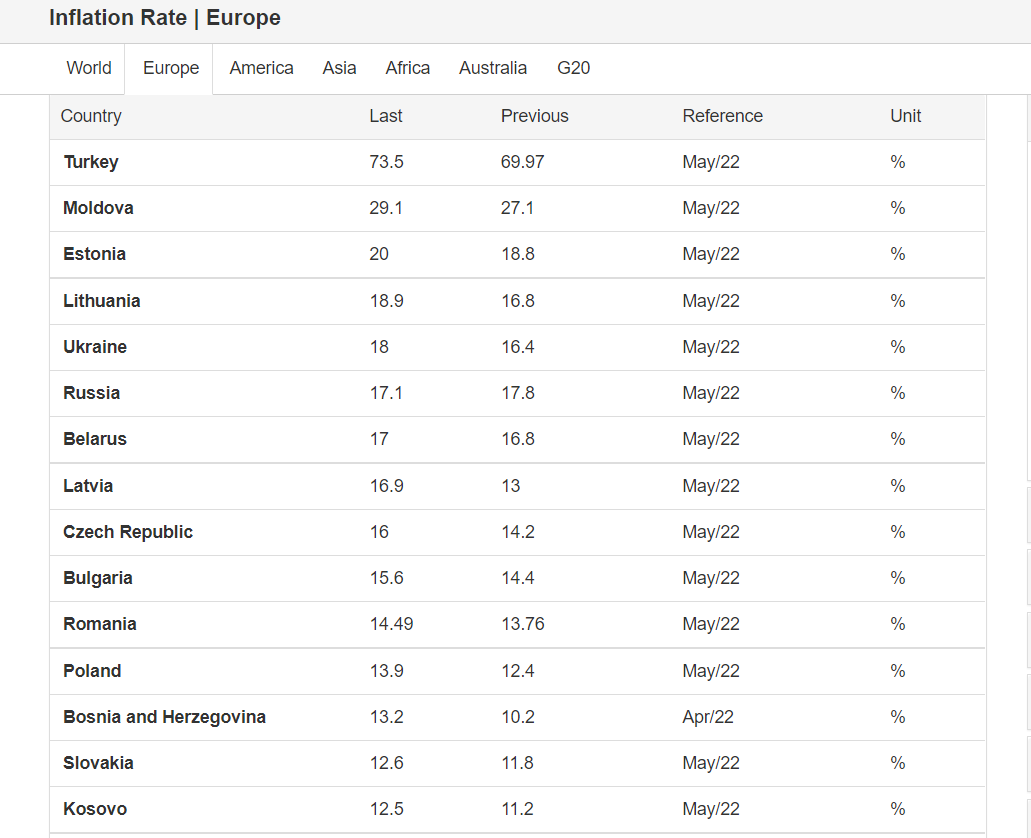This screenshot has height=838, width=1031.
Task: Click the Reference column header
Action: pos(722,116)
